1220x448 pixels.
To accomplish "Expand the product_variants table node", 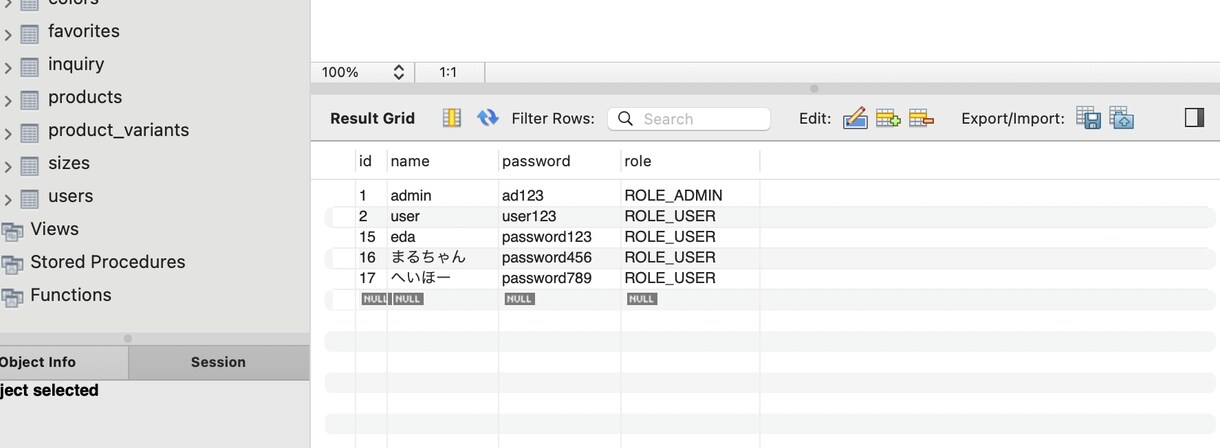I will click(7, 134).
